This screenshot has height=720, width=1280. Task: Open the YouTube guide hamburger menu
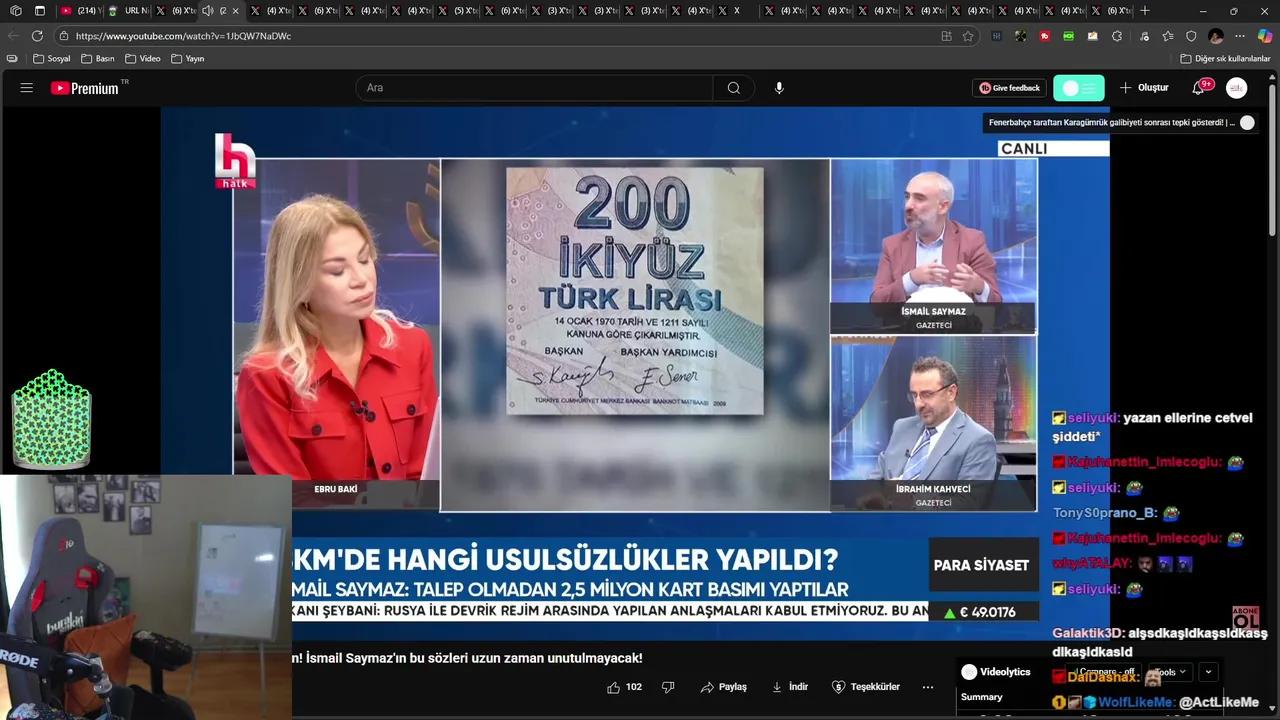tap(26, 88)
